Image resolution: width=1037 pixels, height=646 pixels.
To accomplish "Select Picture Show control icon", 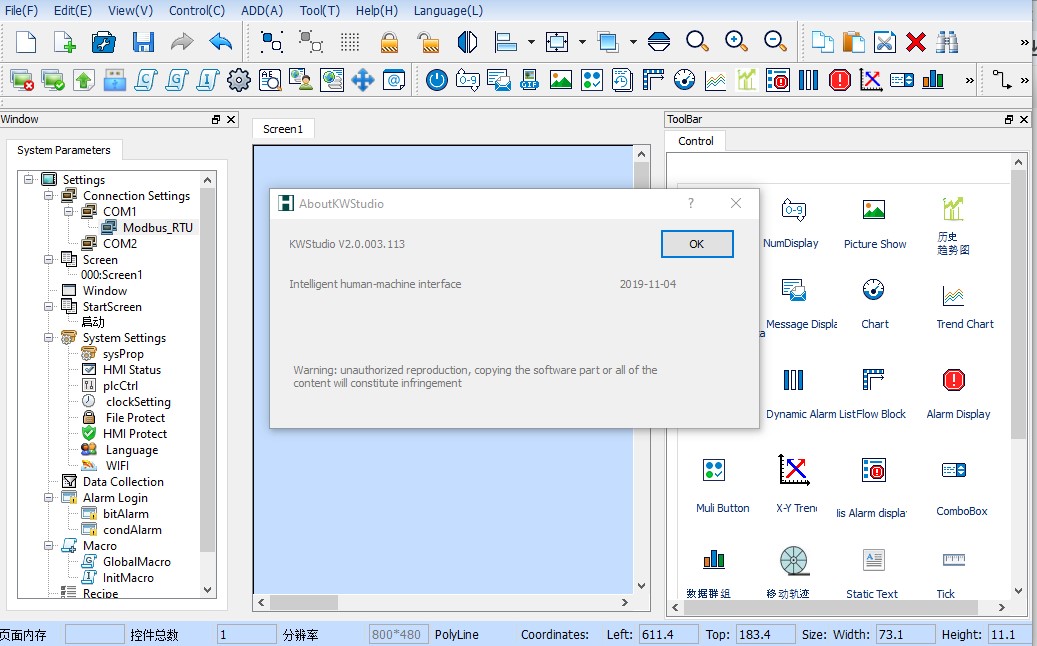I will 874,210.
